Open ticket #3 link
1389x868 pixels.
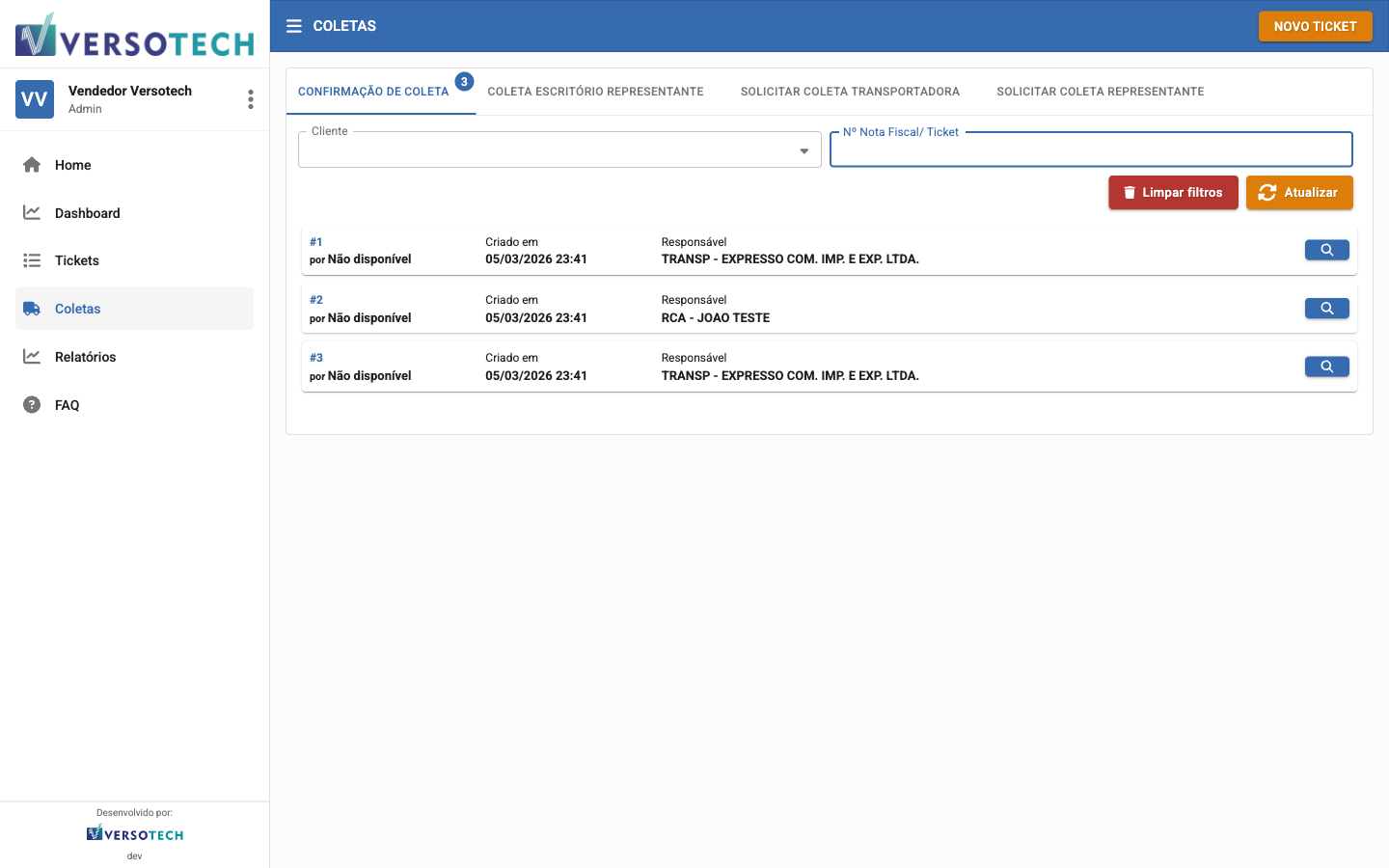[316, 357]
